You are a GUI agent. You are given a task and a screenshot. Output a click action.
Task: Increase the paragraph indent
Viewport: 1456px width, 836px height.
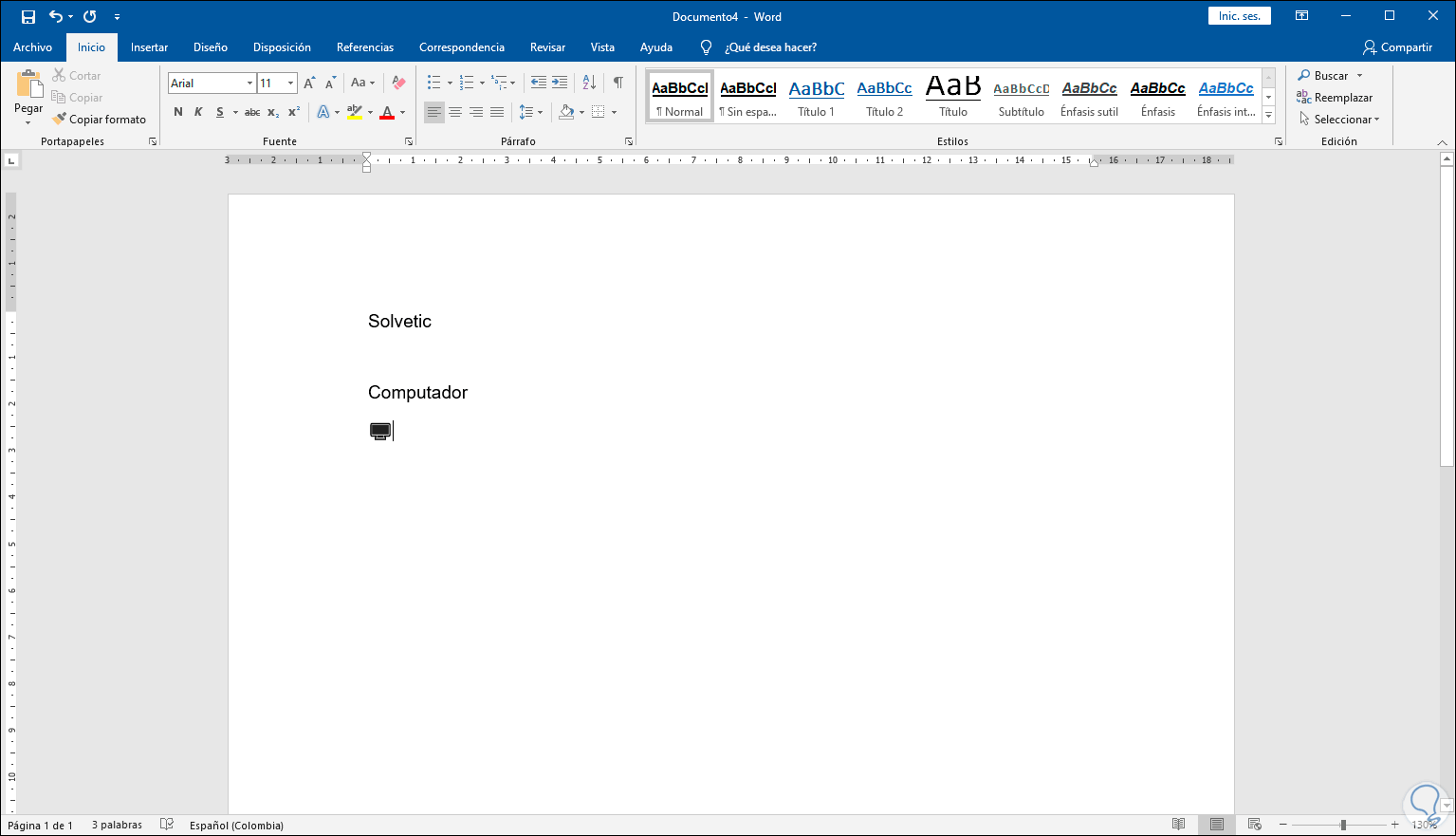tap(560, 84)
